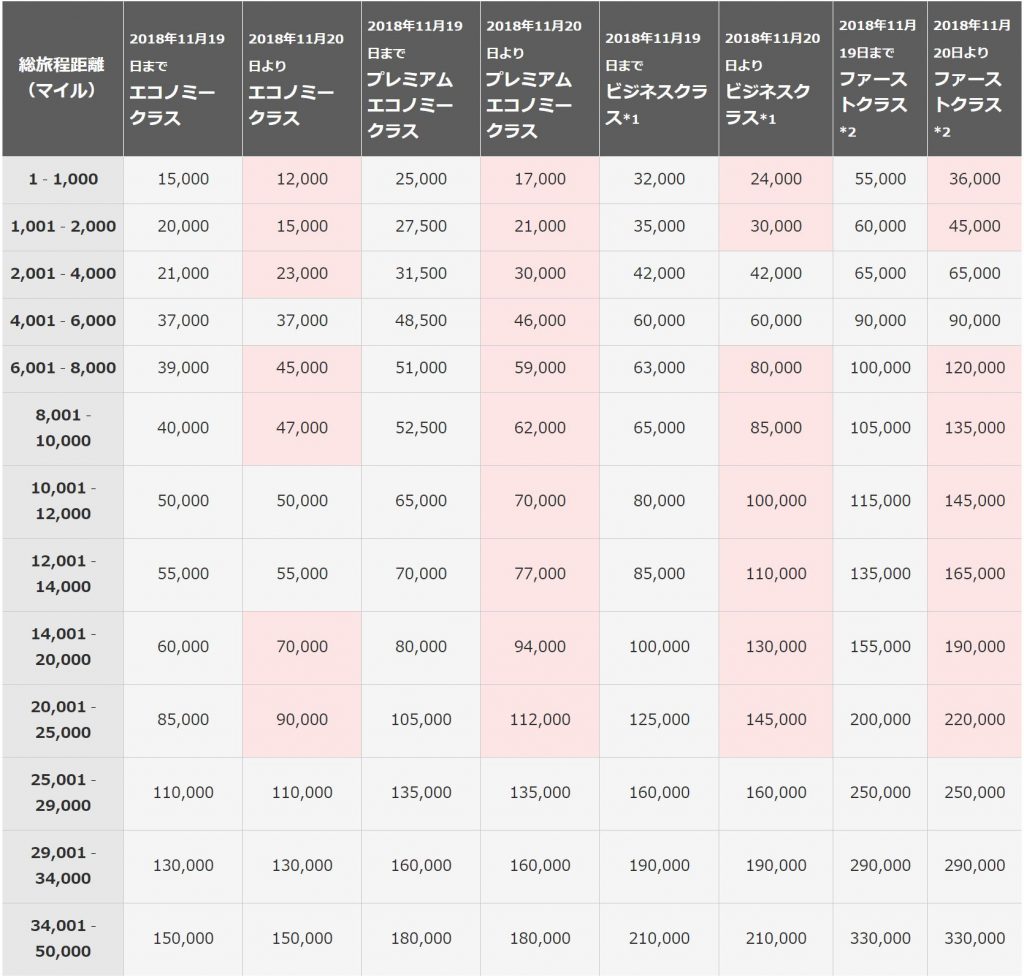Select the 59,000 premium economy cell

(x=539, y=368)
